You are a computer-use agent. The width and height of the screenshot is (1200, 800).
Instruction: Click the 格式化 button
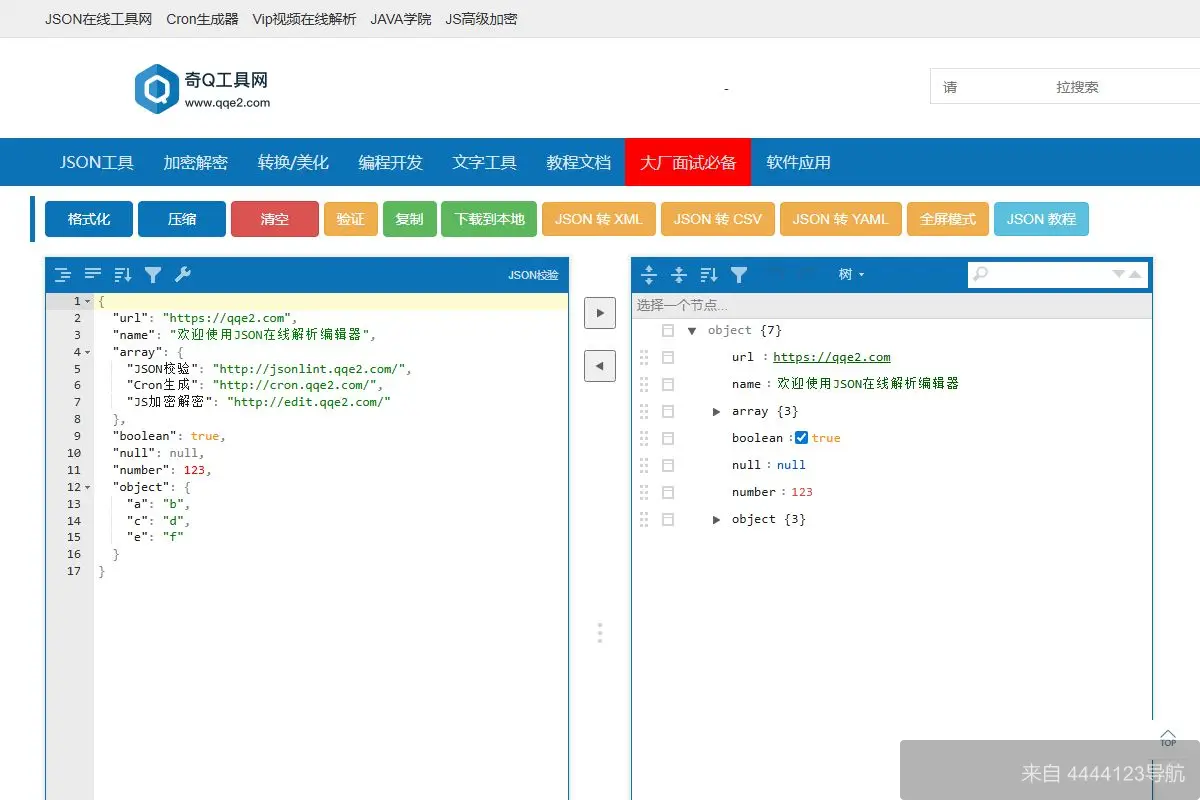click(x=89, y=219)
